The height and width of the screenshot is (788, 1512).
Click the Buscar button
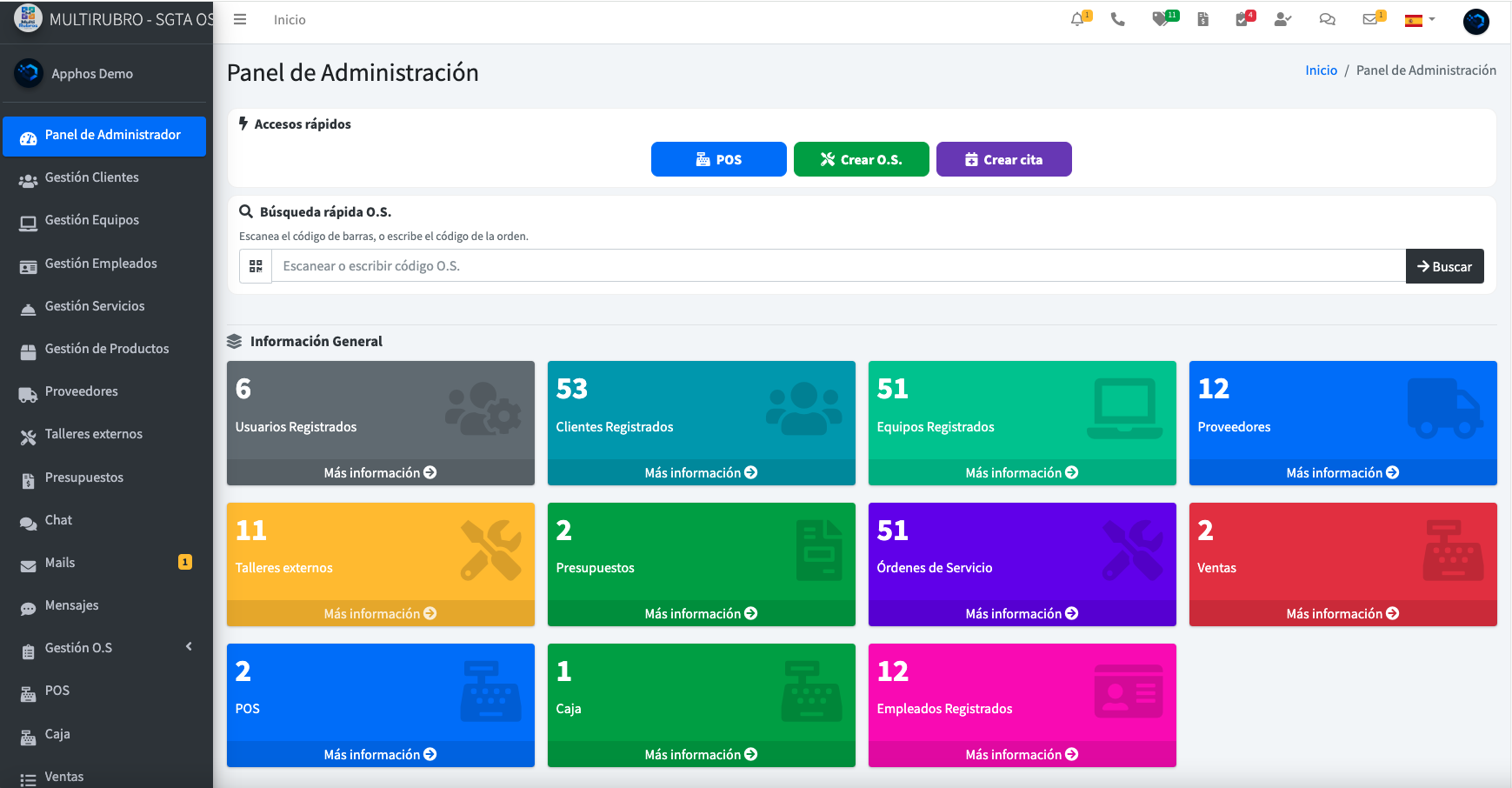(x=1444, y=266)
